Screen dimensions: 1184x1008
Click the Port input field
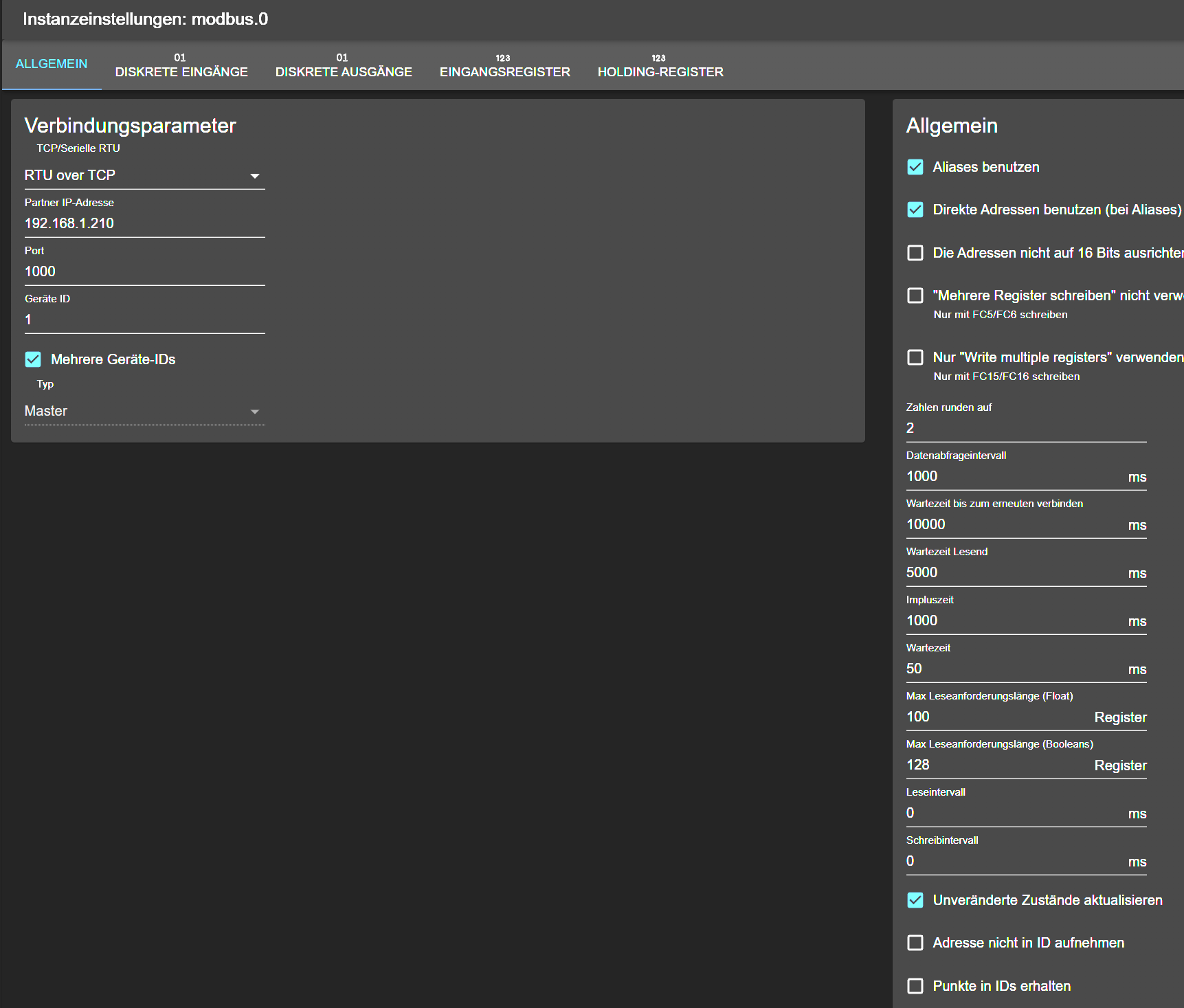click(x=145, y=271)
